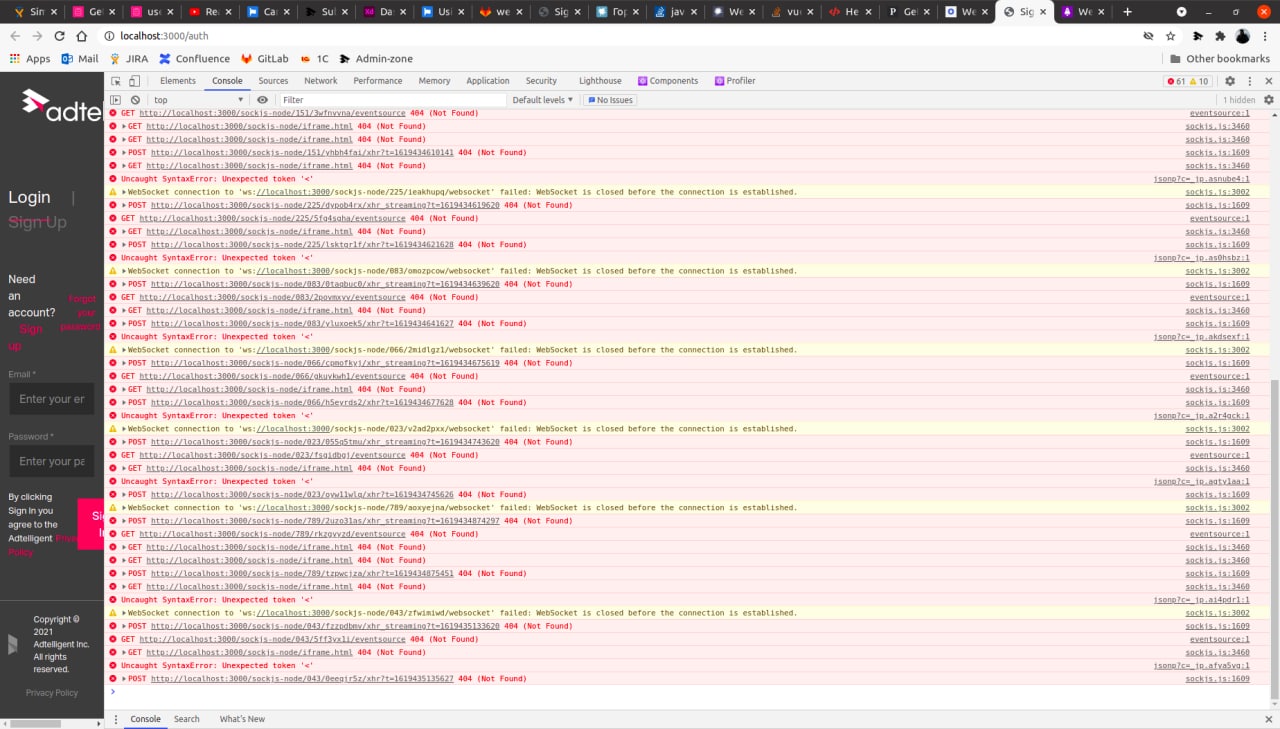Bookmark this page with star icon
Viewport: 1280px width, 729px height.
coord(1171,36)
